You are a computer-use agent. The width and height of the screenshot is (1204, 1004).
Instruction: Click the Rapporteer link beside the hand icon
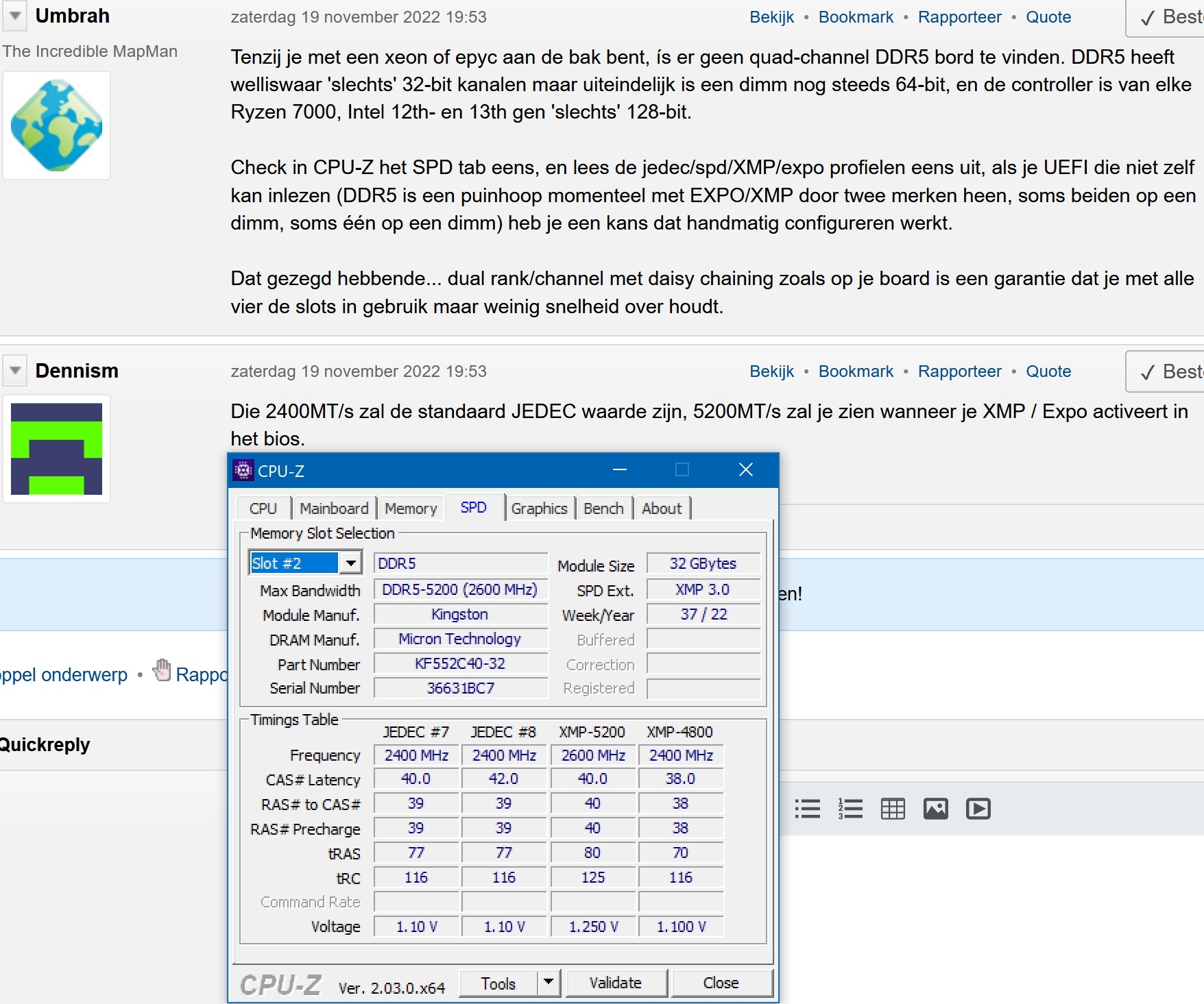(202, 674)
